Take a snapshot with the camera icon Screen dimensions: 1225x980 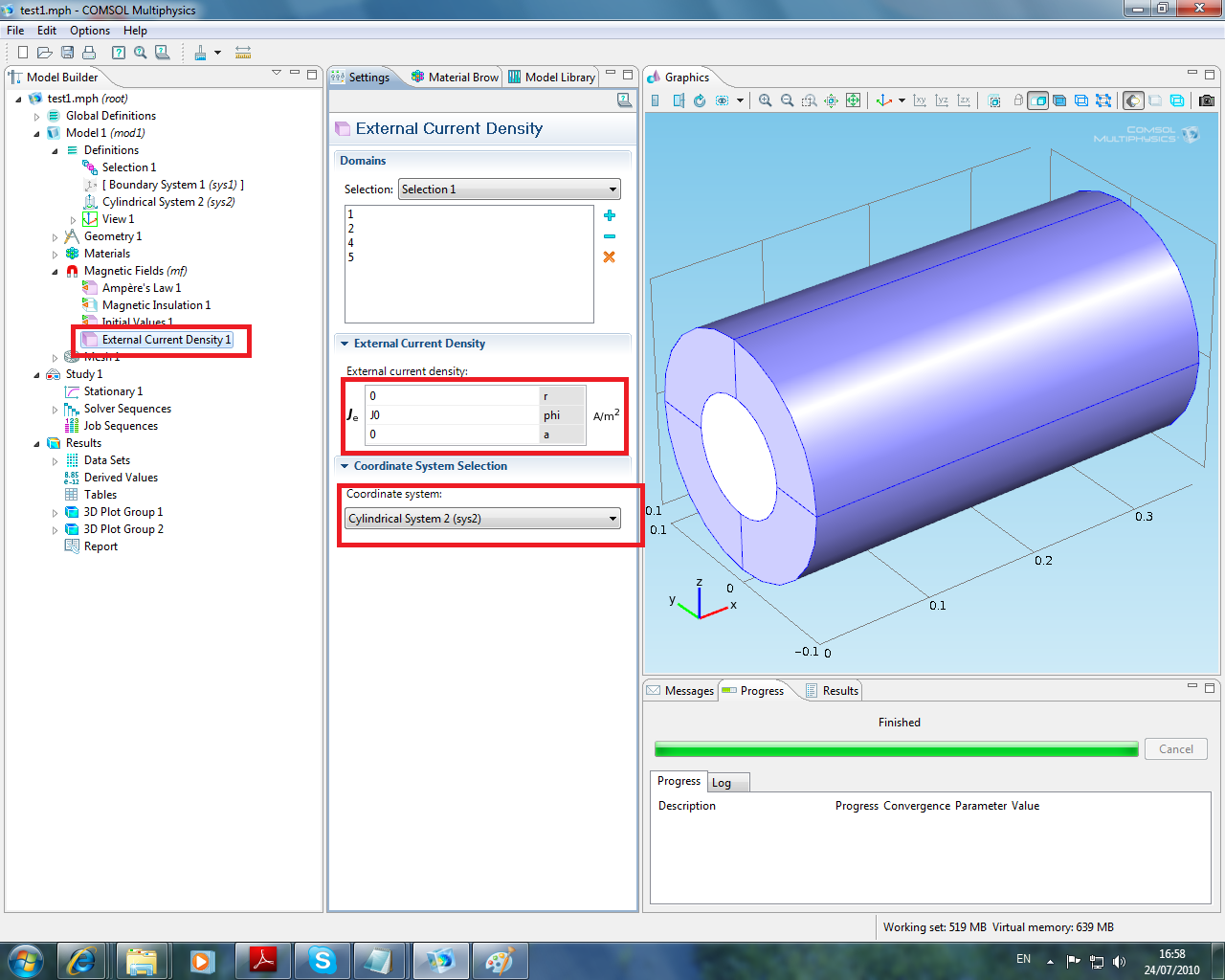pos(1207,100)
